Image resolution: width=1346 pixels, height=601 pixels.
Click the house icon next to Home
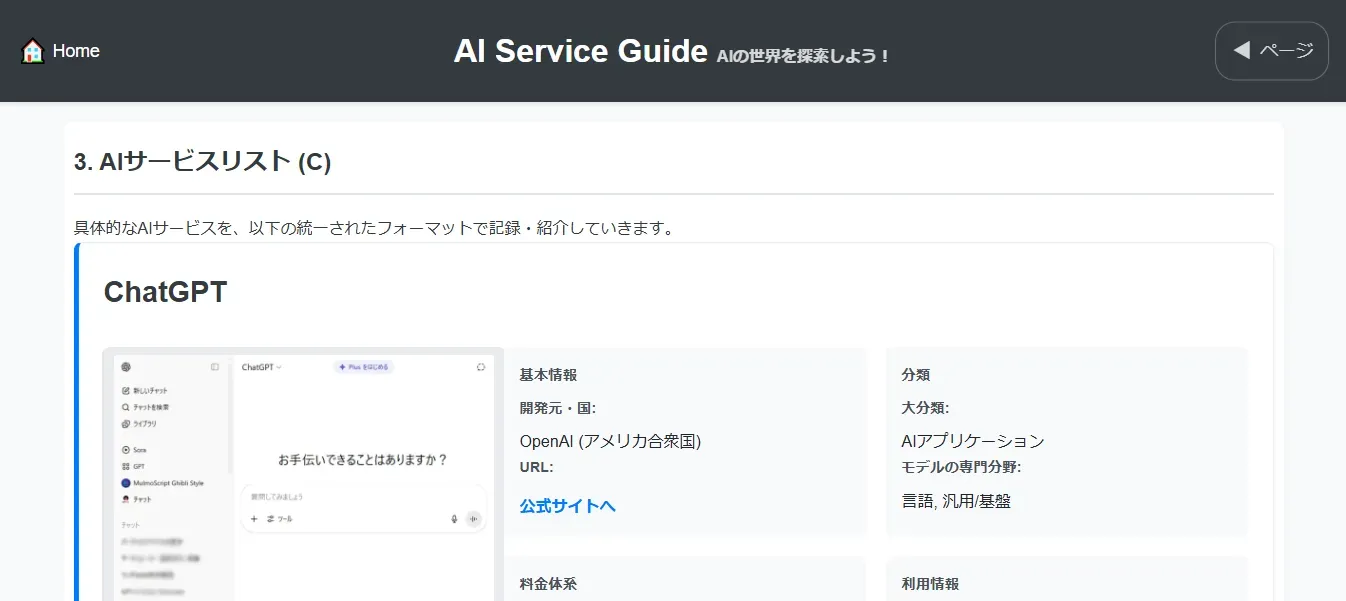point(31,50)
